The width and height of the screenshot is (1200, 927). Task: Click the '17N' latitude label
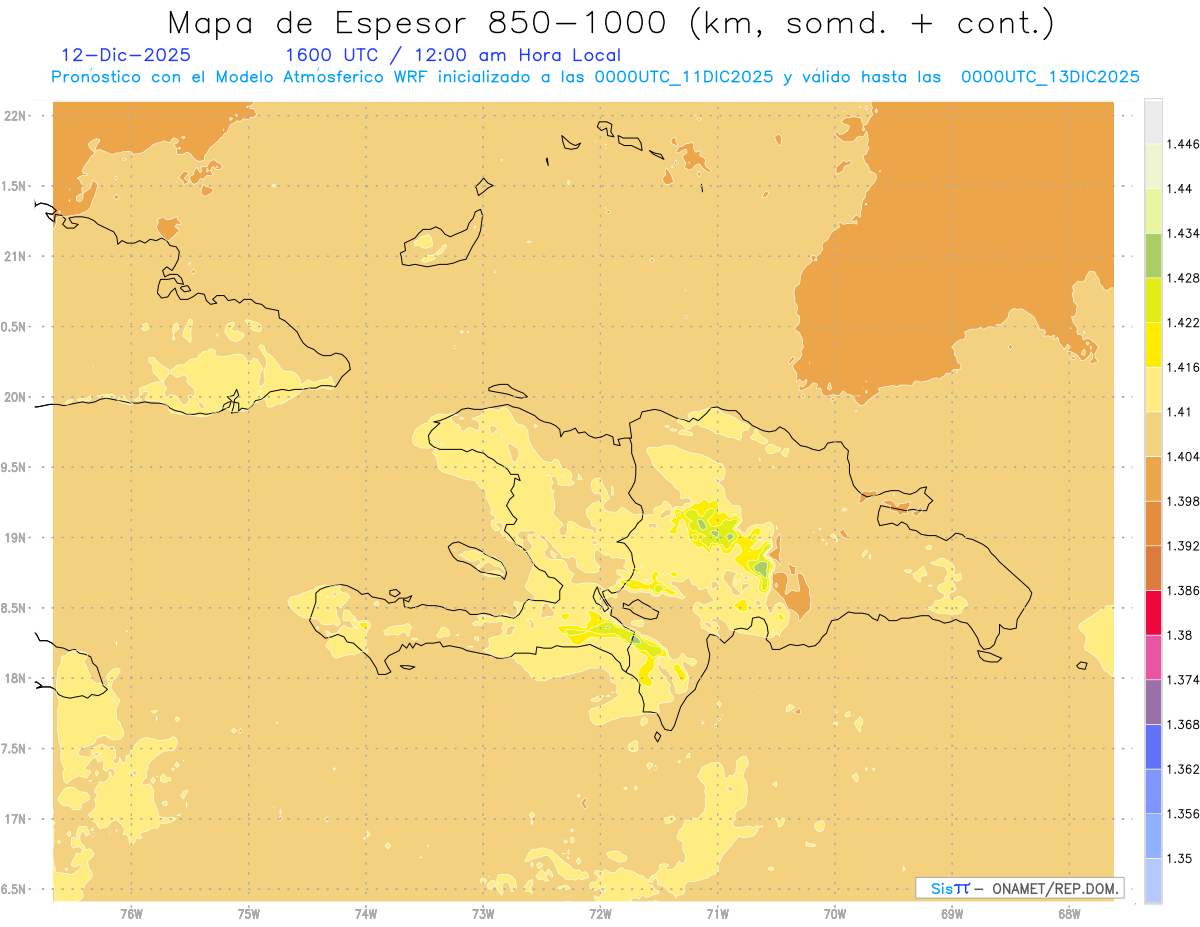16,819
